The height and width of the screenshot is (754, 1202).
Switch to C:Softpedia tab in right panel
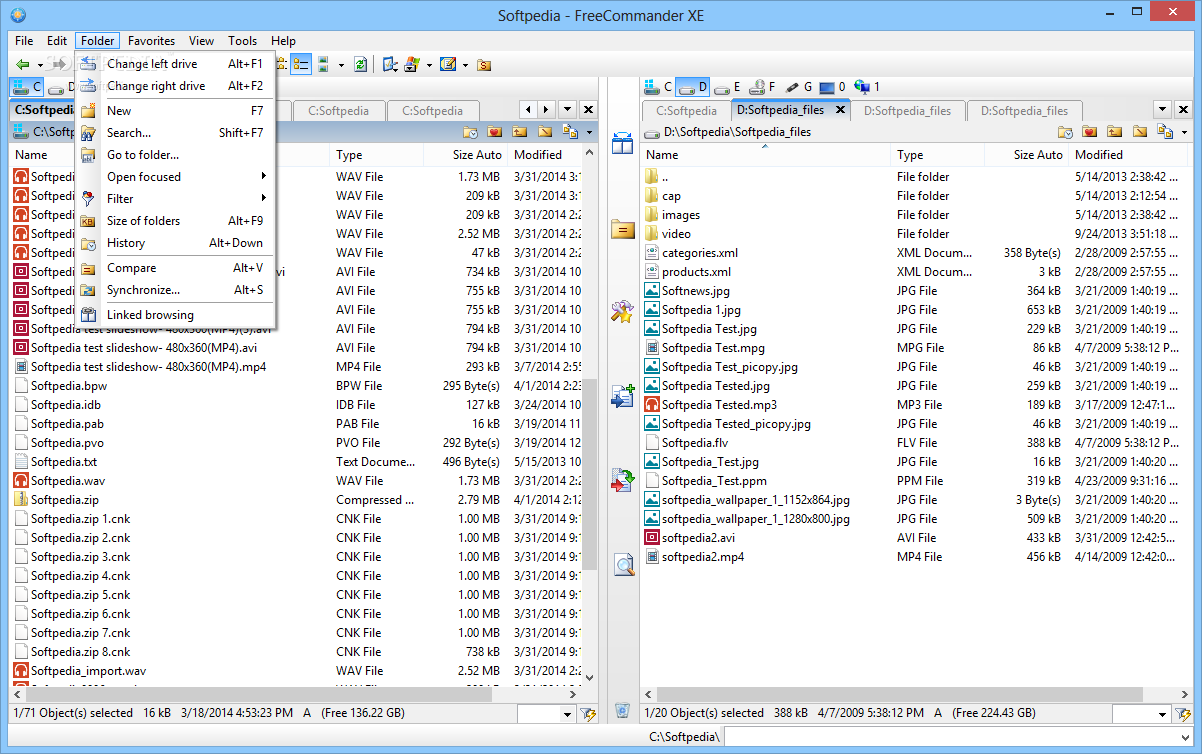point(687,111)
